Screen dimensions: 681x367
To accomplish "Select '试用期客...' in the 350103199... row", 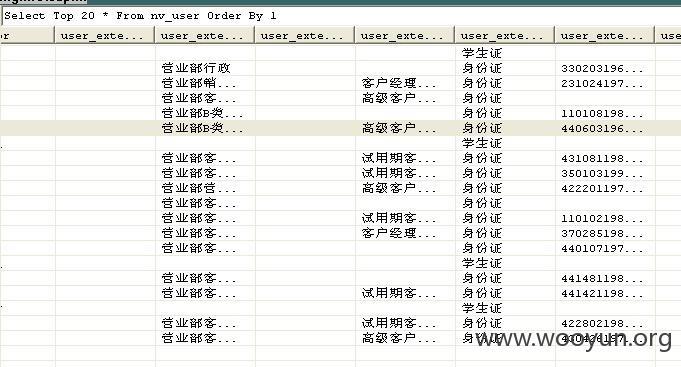I will tap(399, 174).
